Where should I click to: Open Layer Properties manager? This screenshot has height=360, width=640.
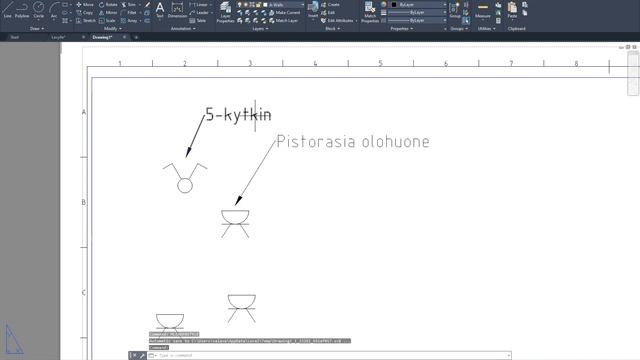[225, 11]
